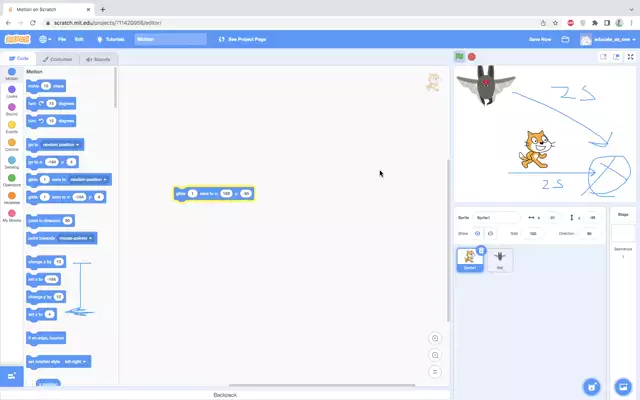Open the Backpack bar
This screenshot has width=640, height=400.
(x=225, y=395)
